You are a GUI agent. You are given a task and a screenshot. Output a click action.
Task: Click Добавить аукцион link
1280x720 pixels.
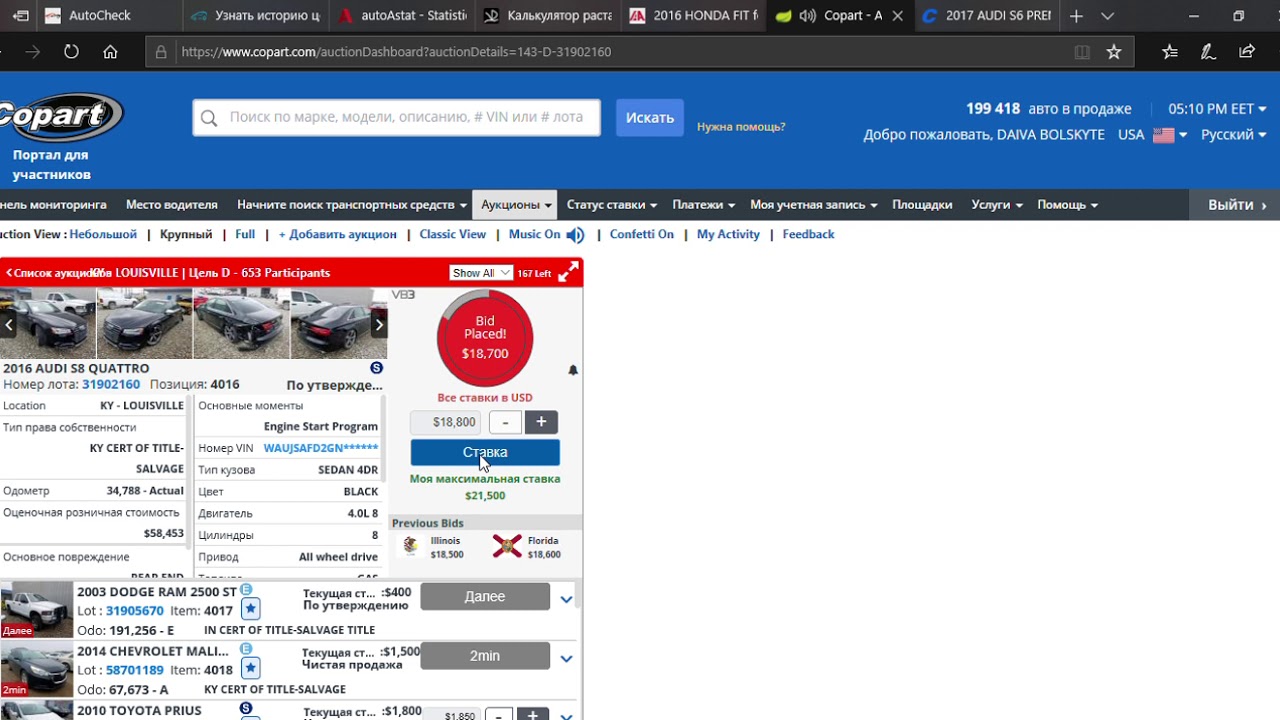[x=338, y=235]
